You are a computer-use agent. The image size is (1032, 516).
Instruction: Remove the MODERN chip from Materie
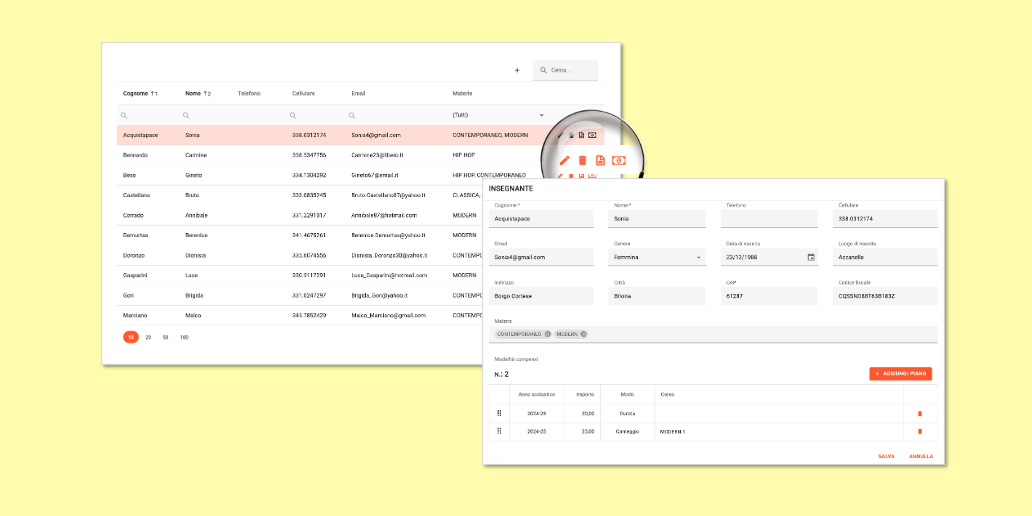pos(584,334)
